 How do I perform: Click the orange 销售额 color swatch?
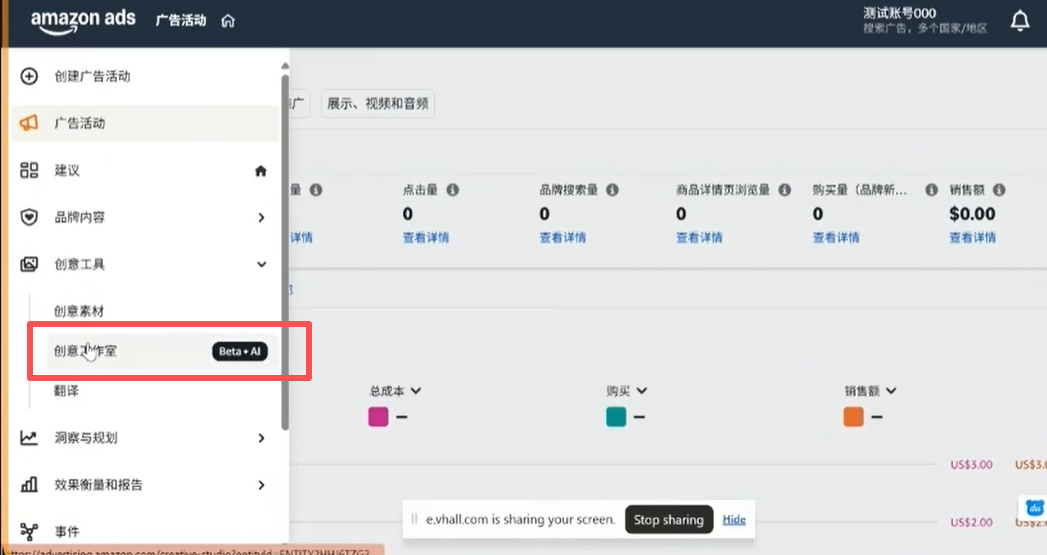[x=853, y=417]
